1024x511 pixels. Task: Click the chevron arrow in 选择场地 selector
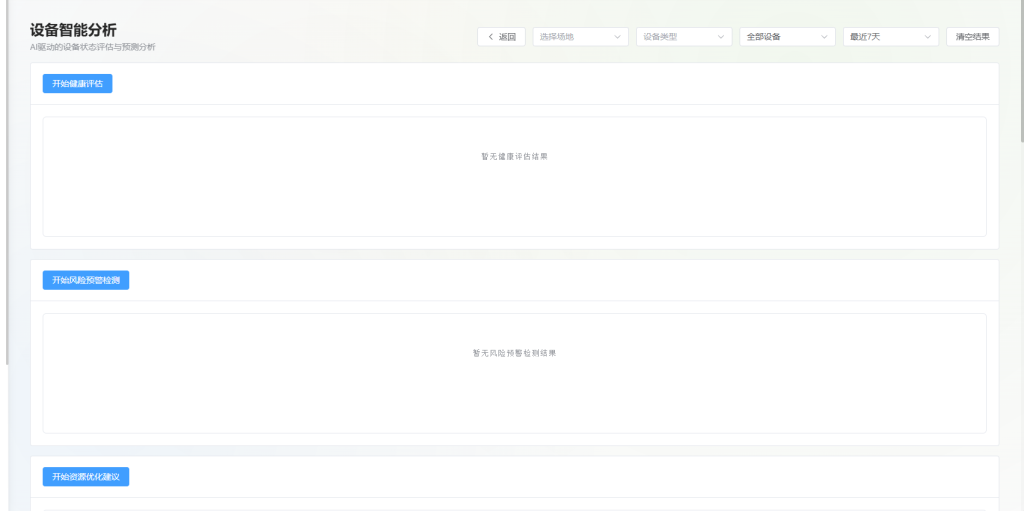[x=618, y=37]
